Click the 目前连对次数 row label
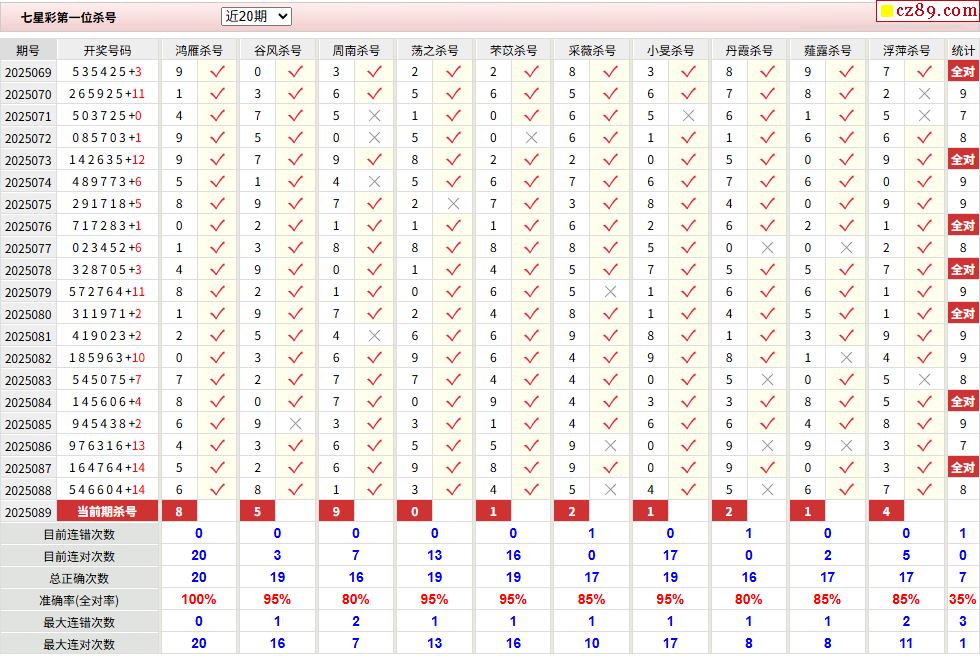 79,556
